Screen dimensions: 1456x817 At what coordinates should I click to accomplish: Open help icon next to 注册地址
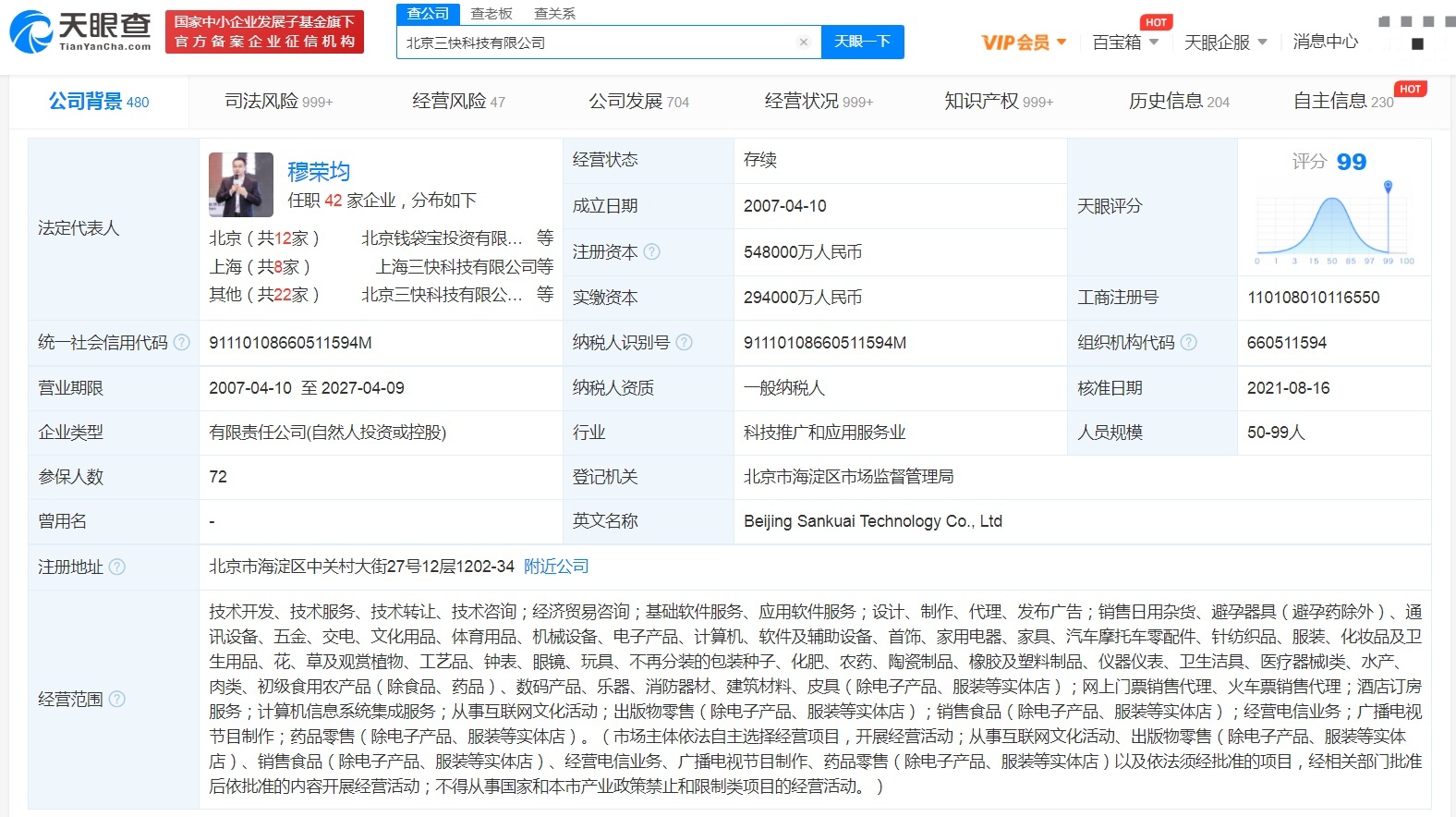(x=117, y=567)
